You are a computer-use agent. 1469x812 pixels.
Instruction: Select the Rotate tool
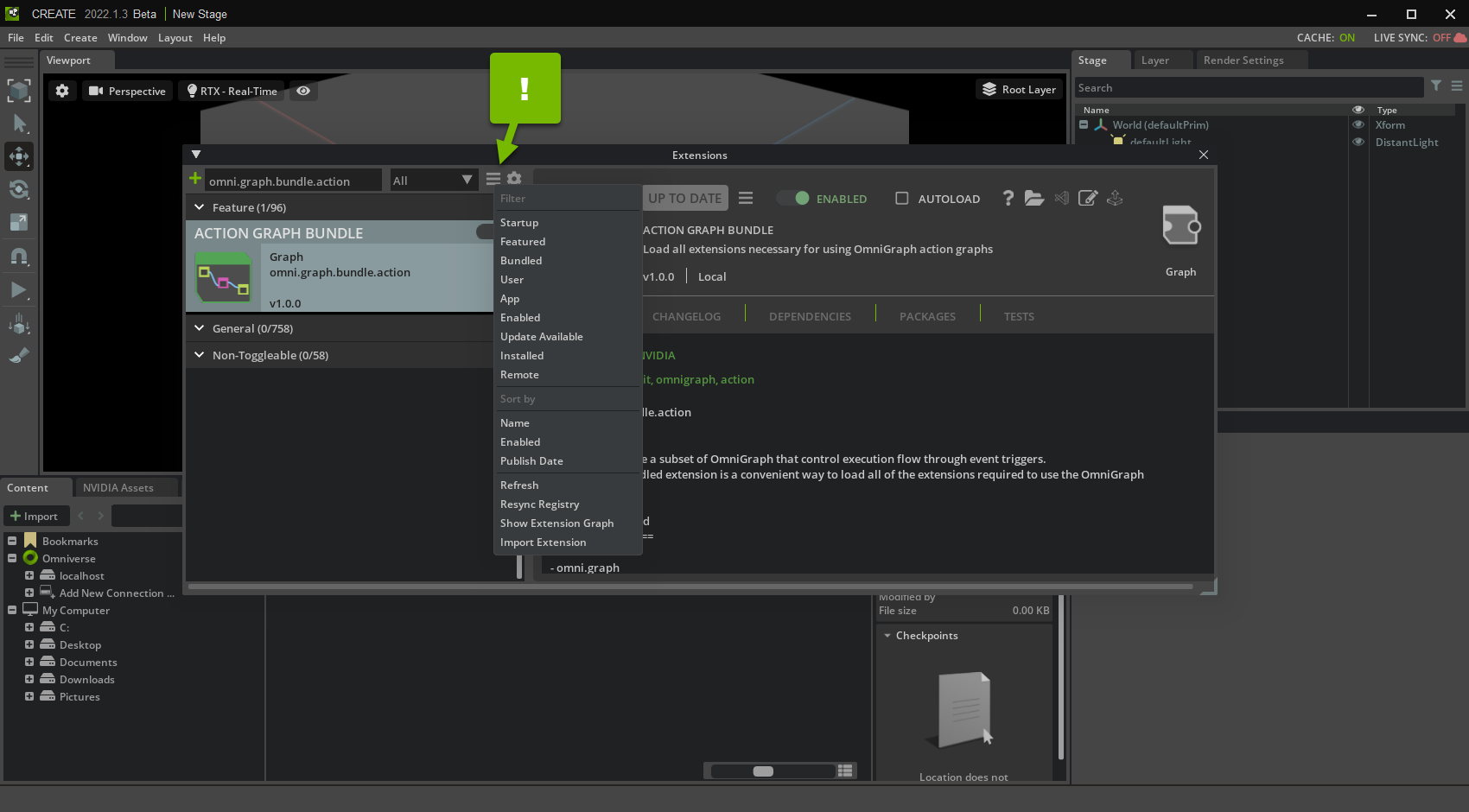[x=19, y=189]
